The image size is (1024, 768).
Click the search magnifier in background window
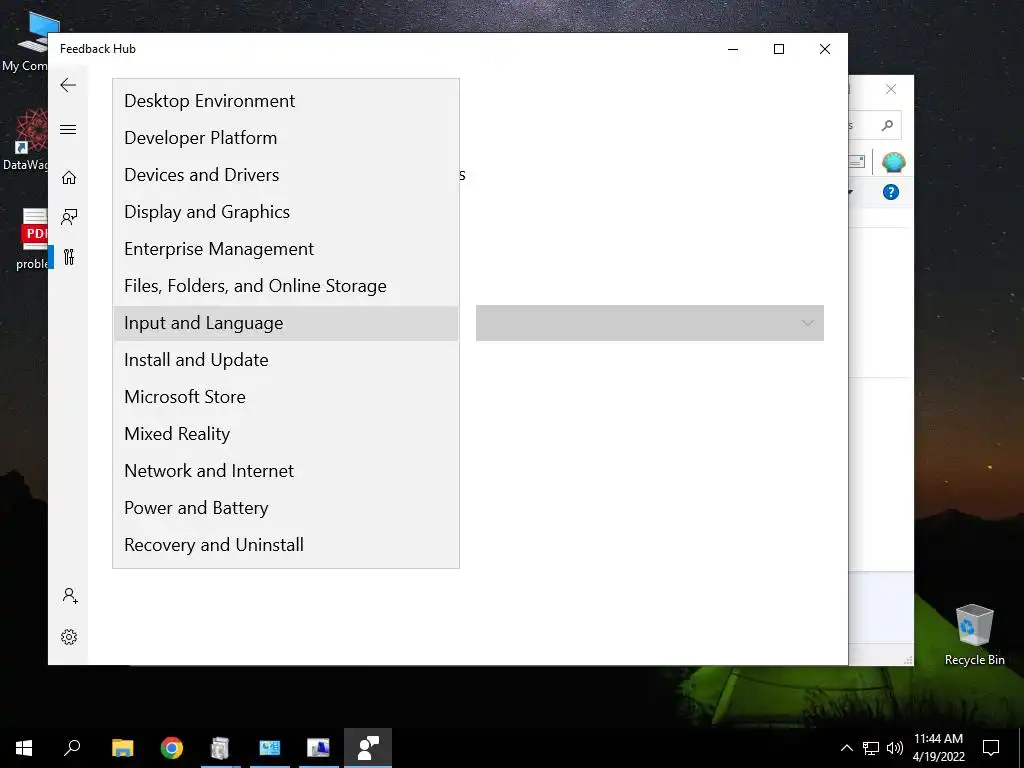[x=887, y=125]
